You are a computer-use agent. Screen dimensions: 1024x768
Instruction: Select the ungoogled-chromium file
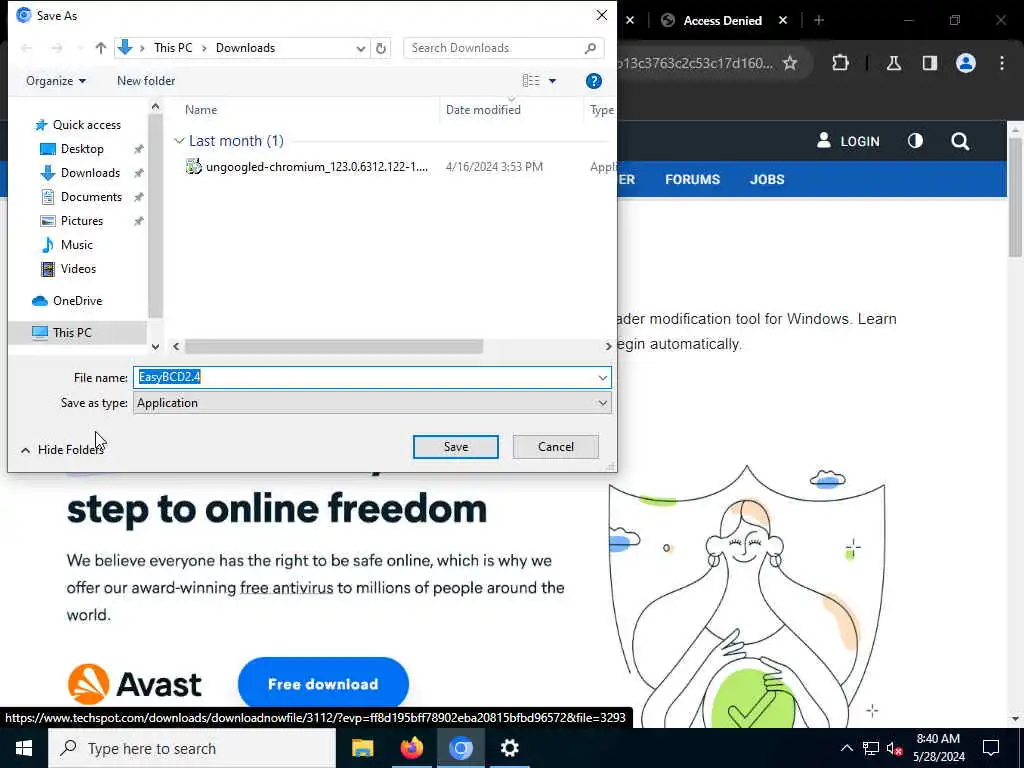tap(317, 167)
